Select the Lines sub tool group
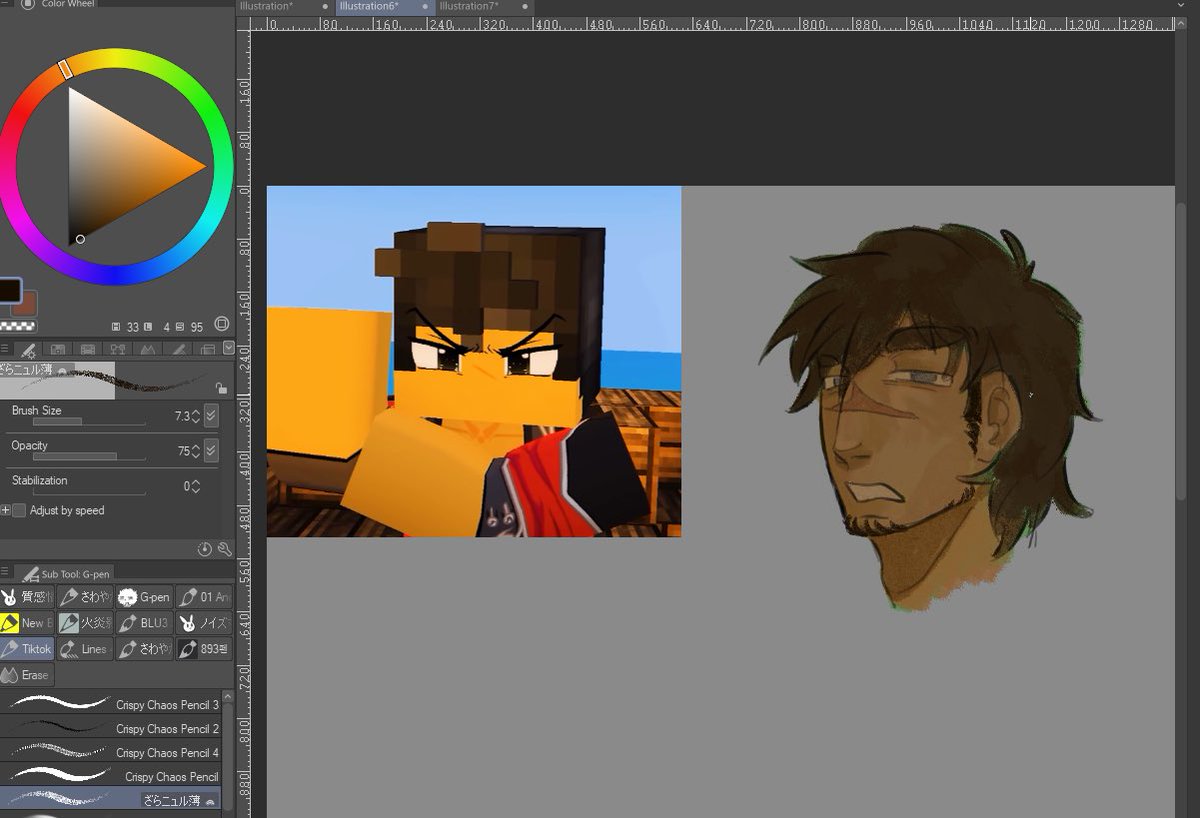 [85, 649]
